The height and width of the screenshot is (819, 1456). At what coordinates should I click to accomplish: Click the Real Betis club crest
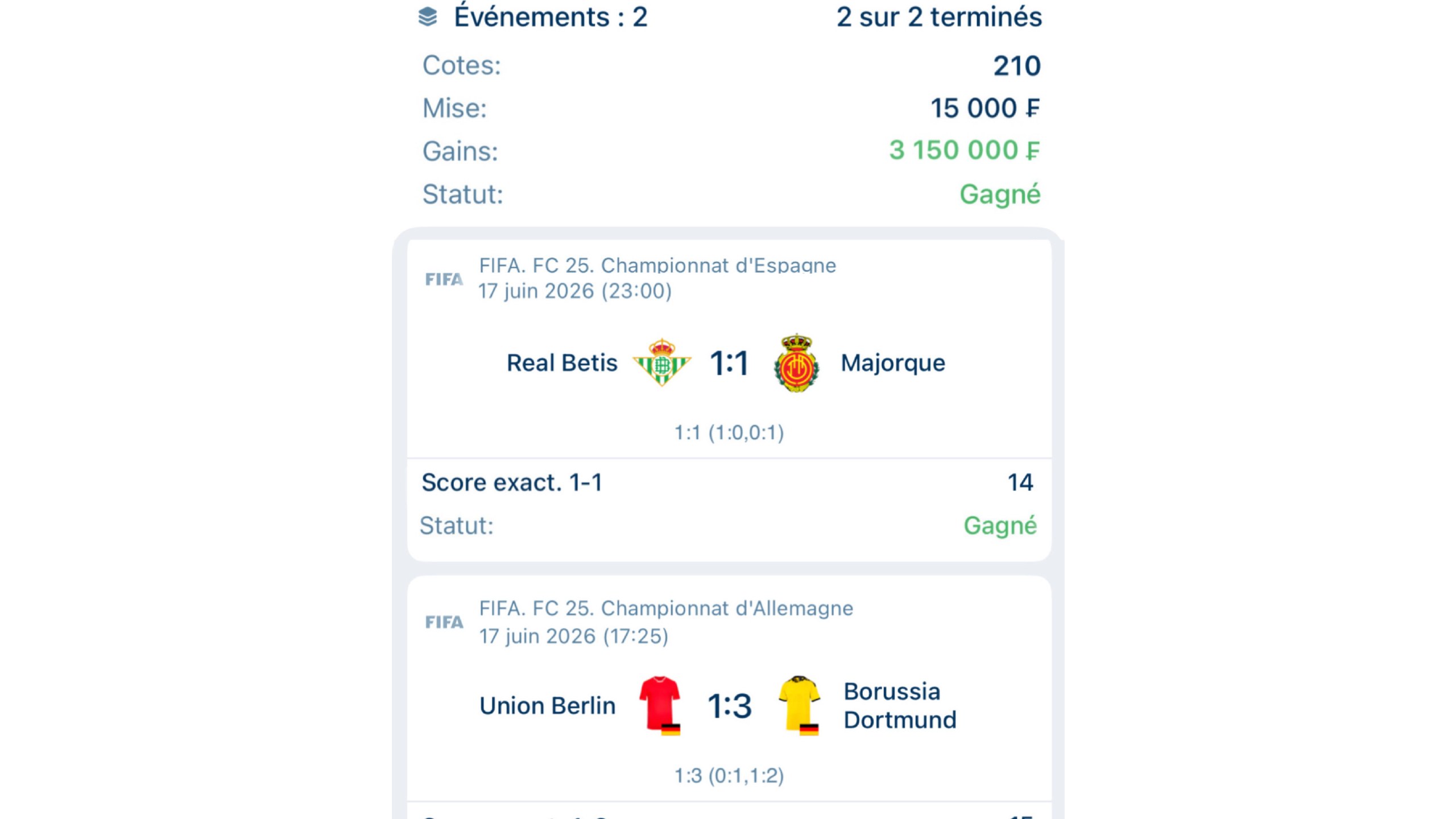662,363
